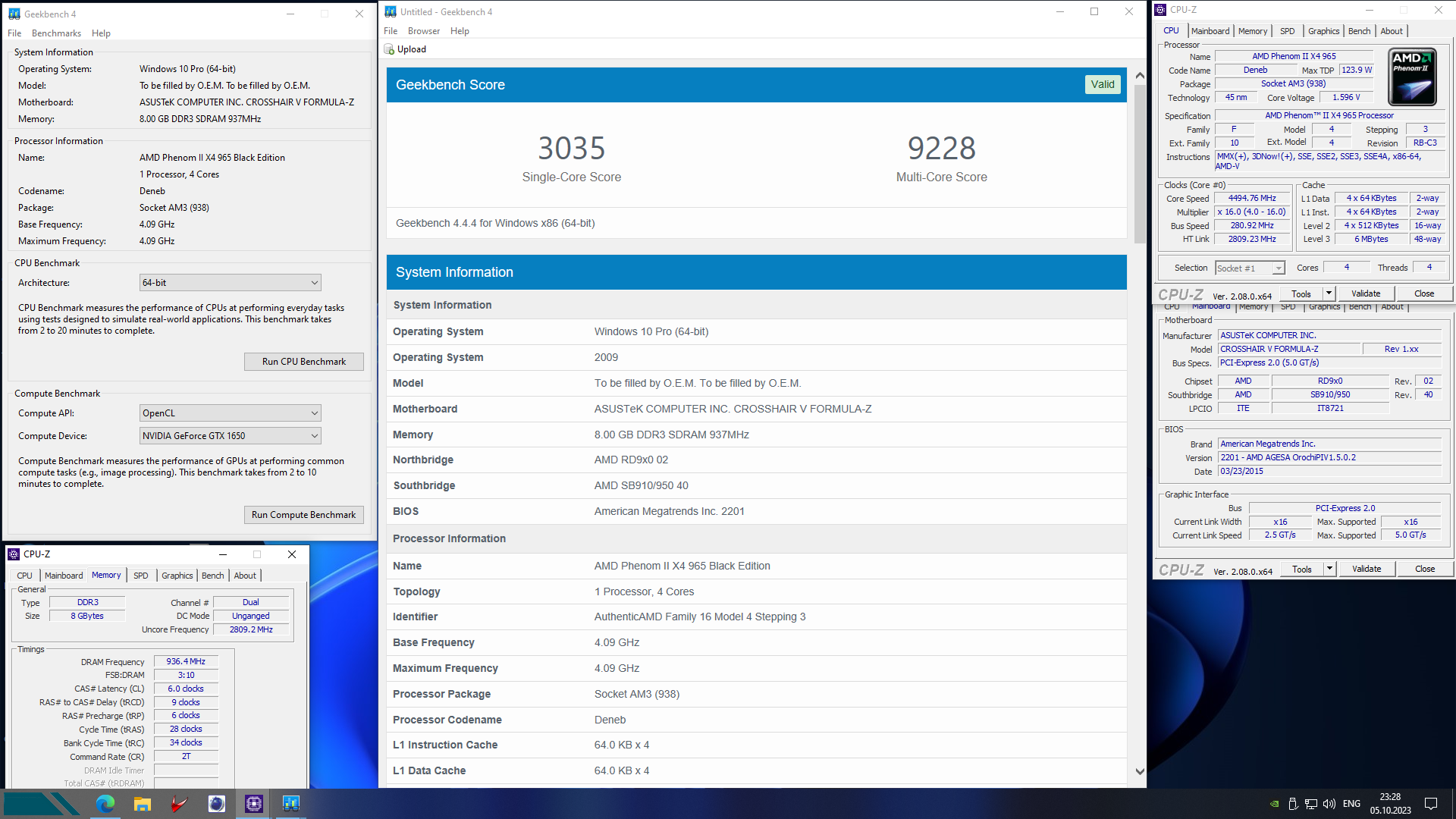Viewport: 1456px width, 819px height.
Task: Switch to the Bench tab in the Processor CPU-Z window
Action: point(1359,31)
